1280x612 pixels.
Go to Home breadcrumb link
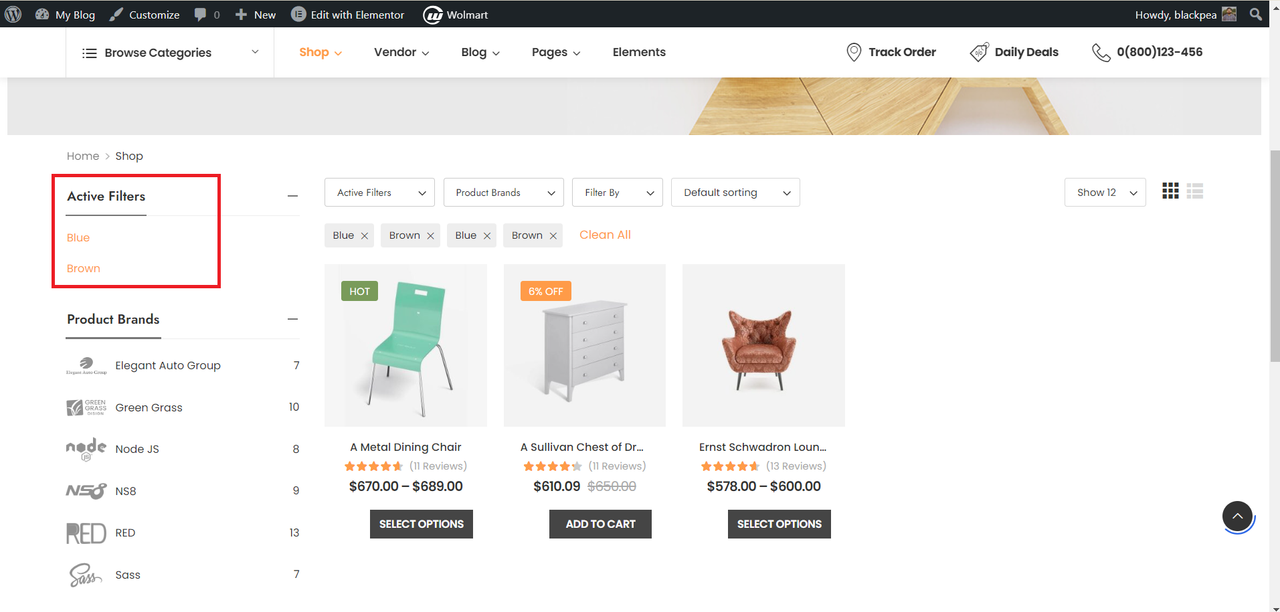(83, 156)
